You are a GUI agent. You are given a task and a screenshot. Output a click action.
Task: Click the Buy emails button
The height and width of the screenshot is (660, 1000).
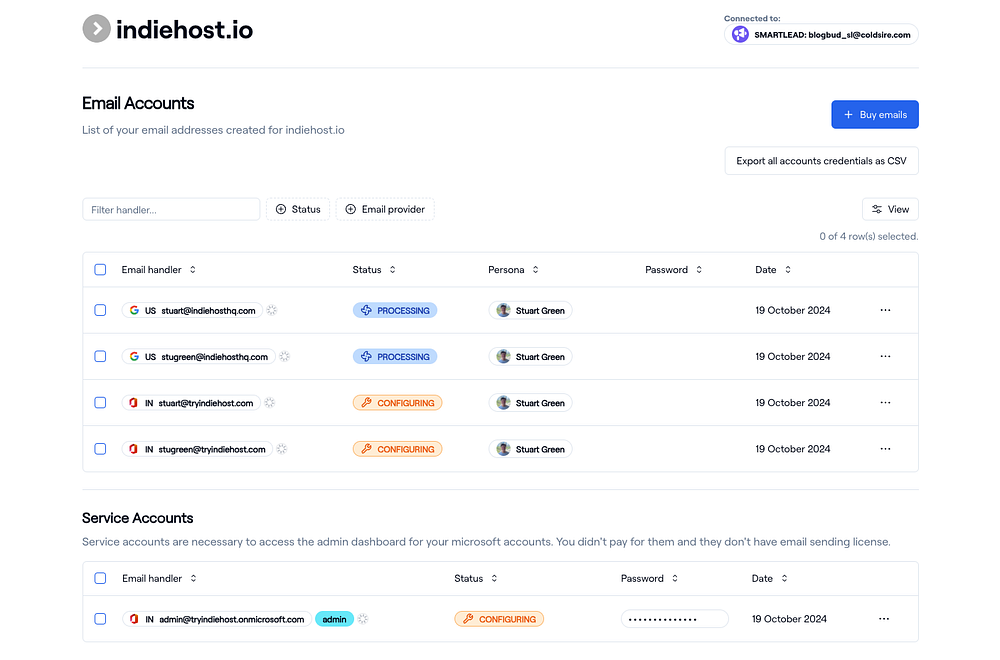coord(874,115)
